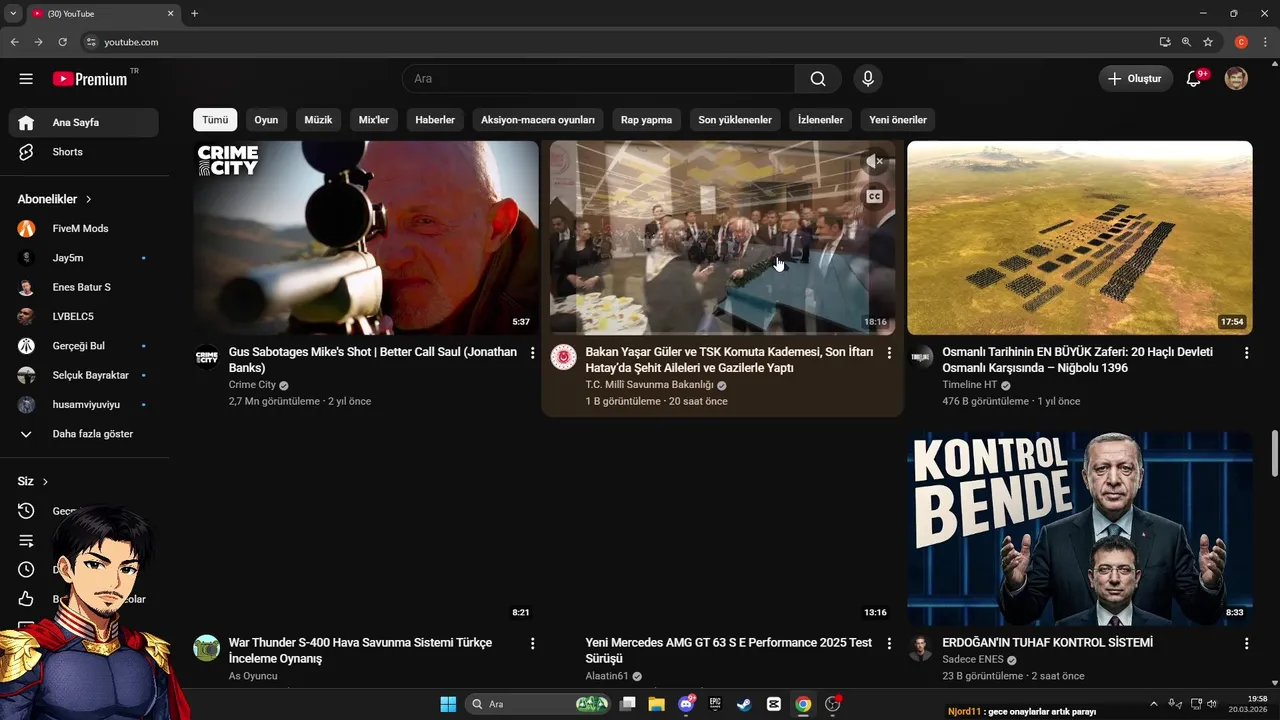Open Shorts from sidebar
Viewport: 1280px width, 720px height.
(x=84, y=152)
